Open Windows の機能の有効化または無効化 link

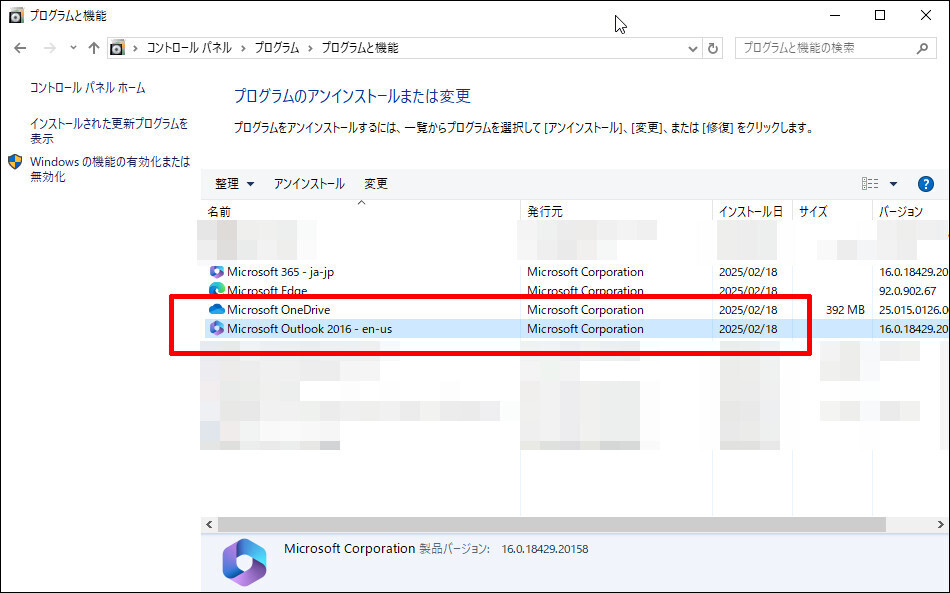pyautogui.click(x=110, y=169)
